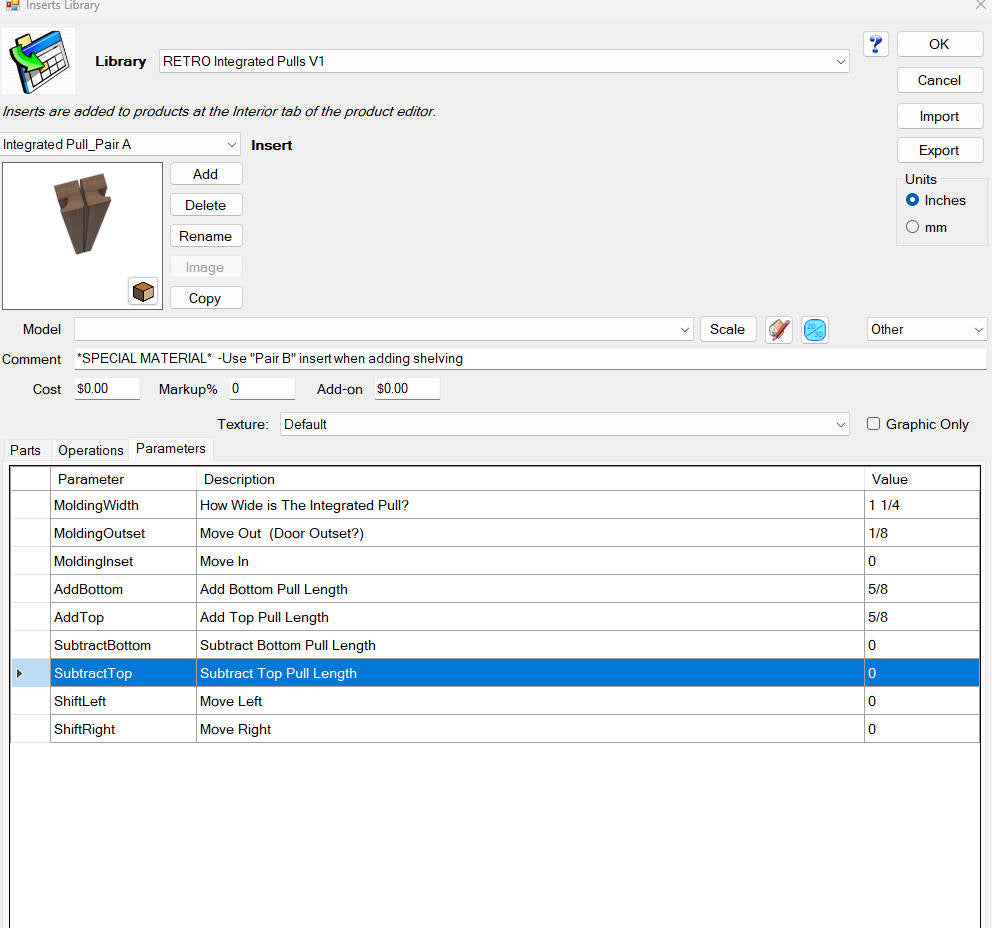Click the 'Move Right' description cell
The image size is (992, 928).
coord(530,729)
